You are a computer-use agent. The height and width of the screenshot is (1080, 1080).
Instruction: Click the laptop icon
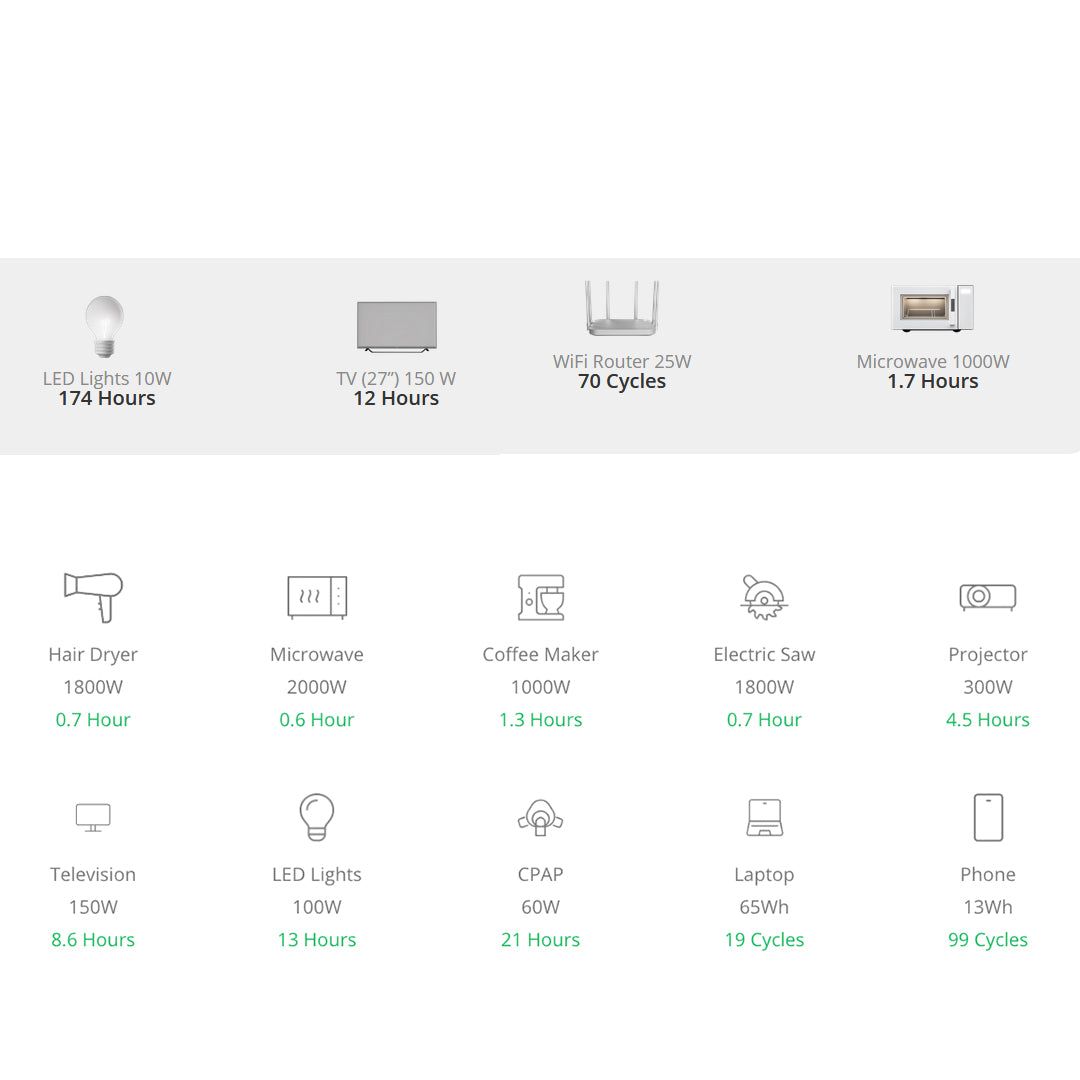click(x=764, y=817)
